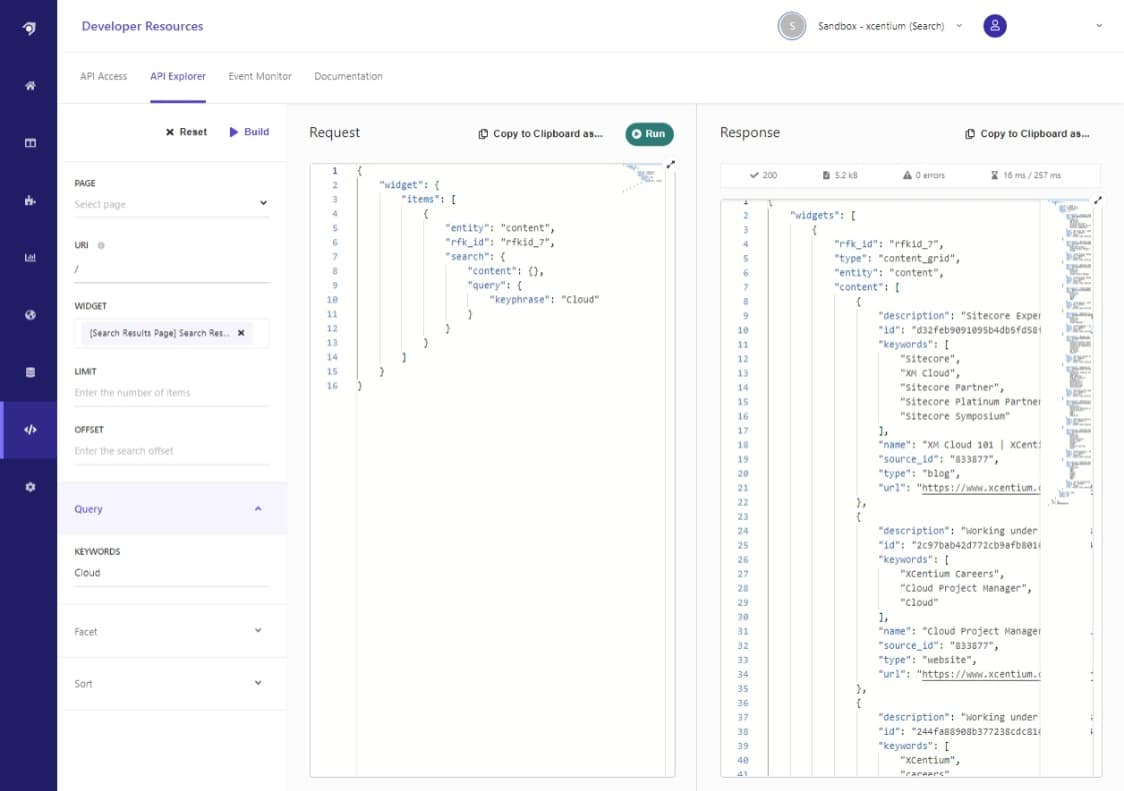
Task: Copy the Response to clipboard
Action: (1027, 133)
